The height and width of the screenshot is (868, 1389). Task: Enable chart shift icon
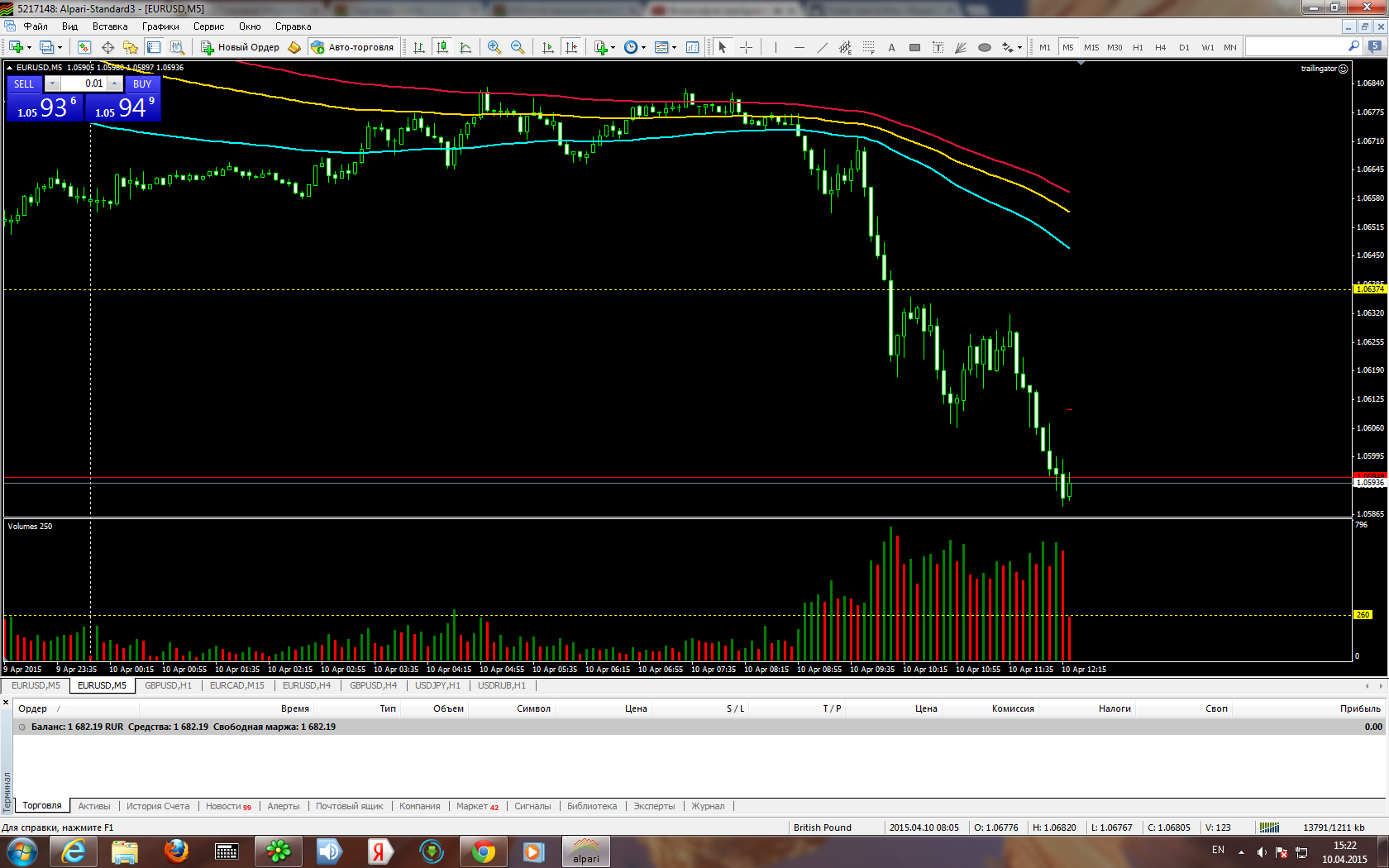[x=571, y=47]
